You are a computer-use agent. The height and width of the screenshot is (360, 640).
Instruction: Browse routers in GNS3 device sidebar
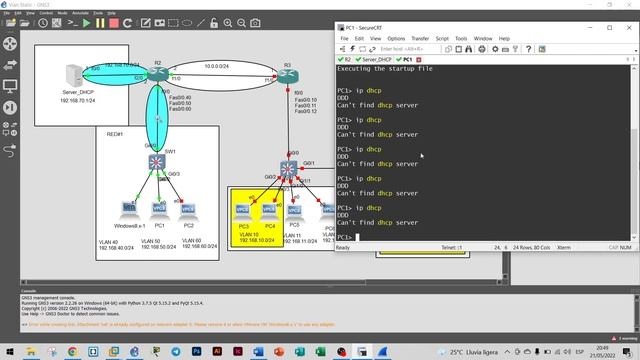(x=10, y=44)
